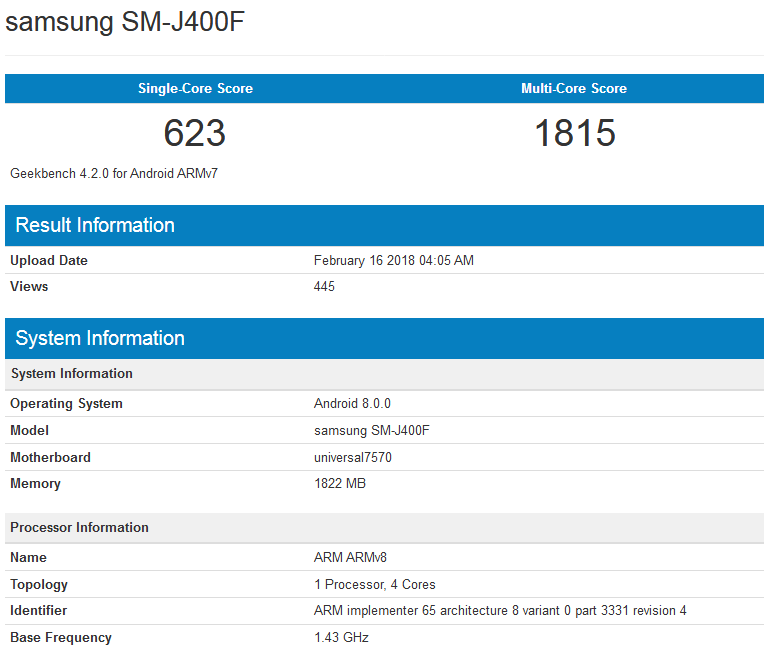This screenshot has height=649, width=767.
Task: Click the Base Frequency label
Action: pyautogui.click(x=61, y=638)
